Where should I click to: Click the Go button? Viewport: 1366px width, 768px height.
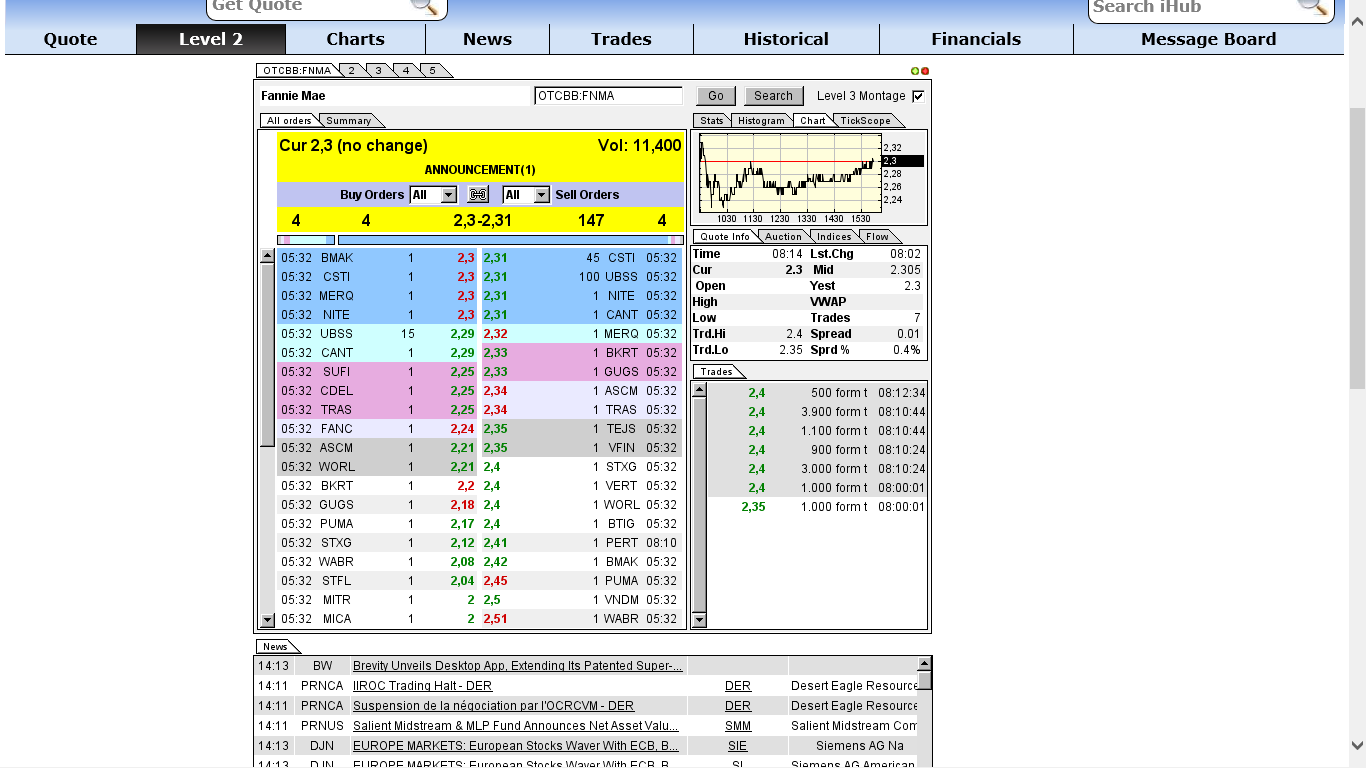716,96
